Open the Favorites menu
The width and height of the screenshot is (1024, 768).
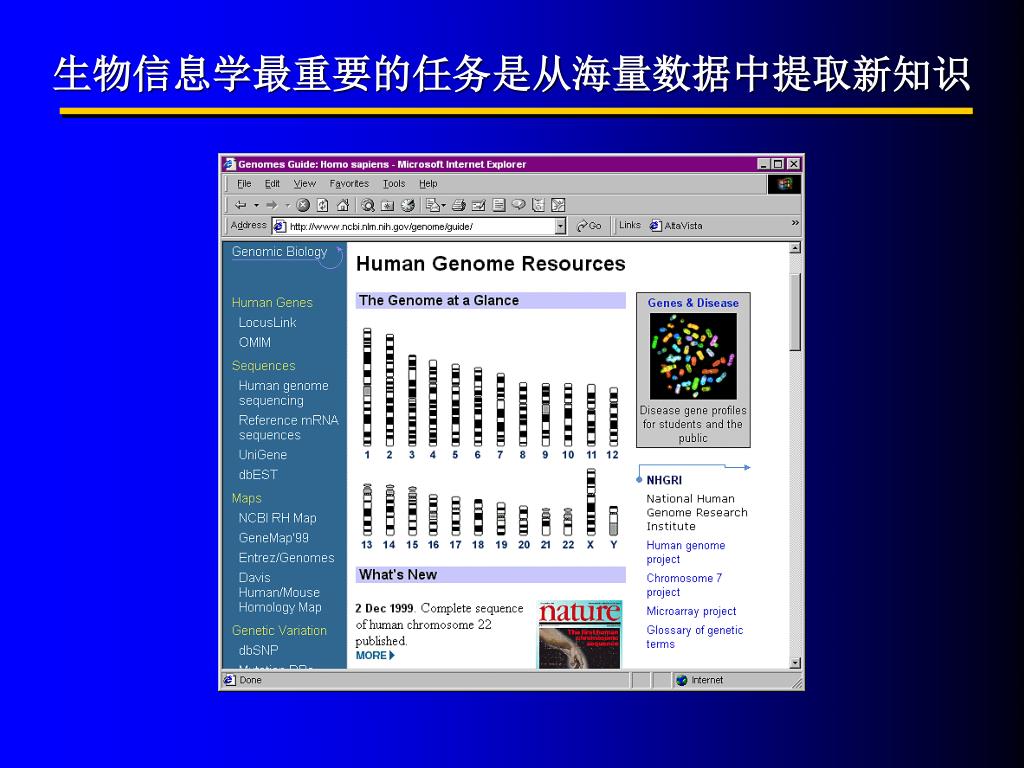[x=349, y=184]
